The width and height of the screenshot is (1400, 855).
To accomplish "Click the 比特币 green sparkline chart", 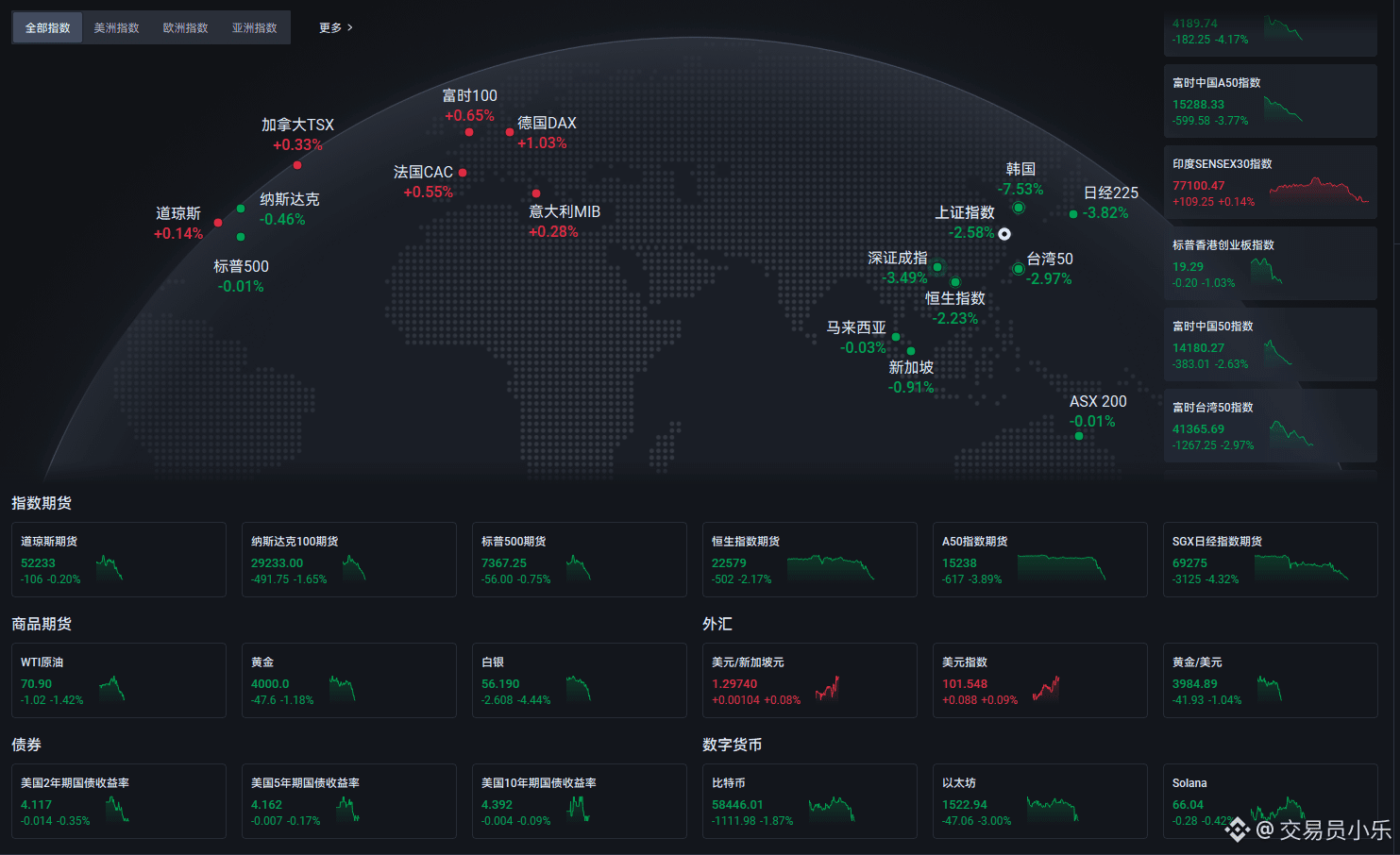I will (832, 809).
